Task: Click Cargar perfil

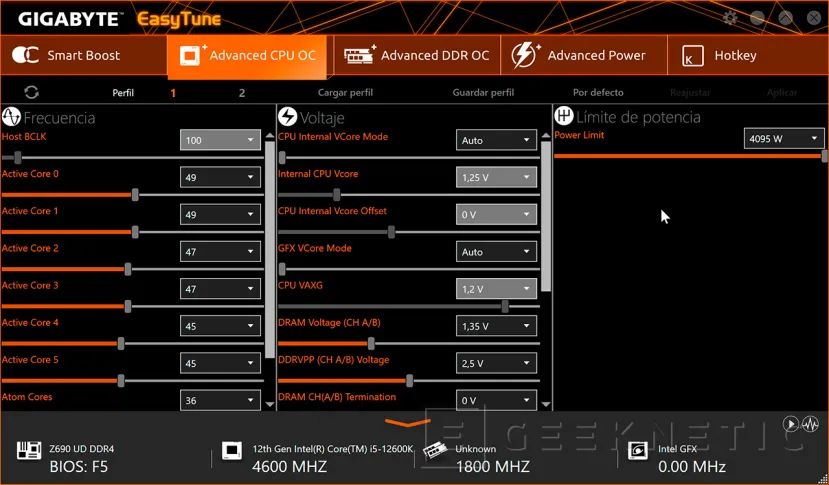Action: [x=345, y=93]
